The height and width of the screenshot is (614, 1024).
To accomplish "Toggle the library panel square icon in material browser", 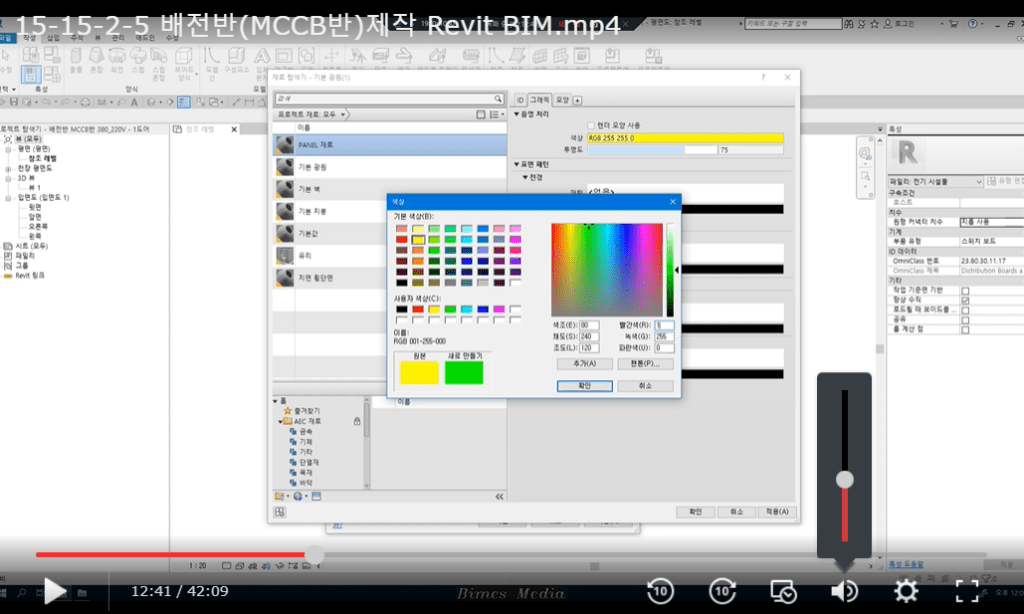I will (x=481, y=114).
